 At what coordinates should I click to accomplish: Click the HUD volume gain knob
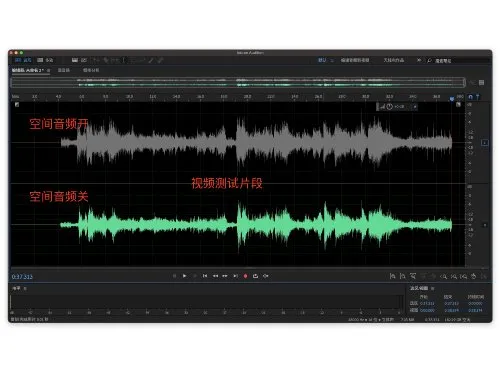coord(389,107)
